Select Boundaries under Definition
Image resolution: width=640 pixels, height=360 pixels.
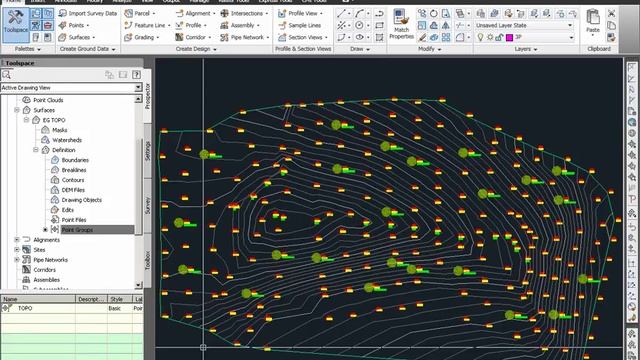(x=75, y=160)
